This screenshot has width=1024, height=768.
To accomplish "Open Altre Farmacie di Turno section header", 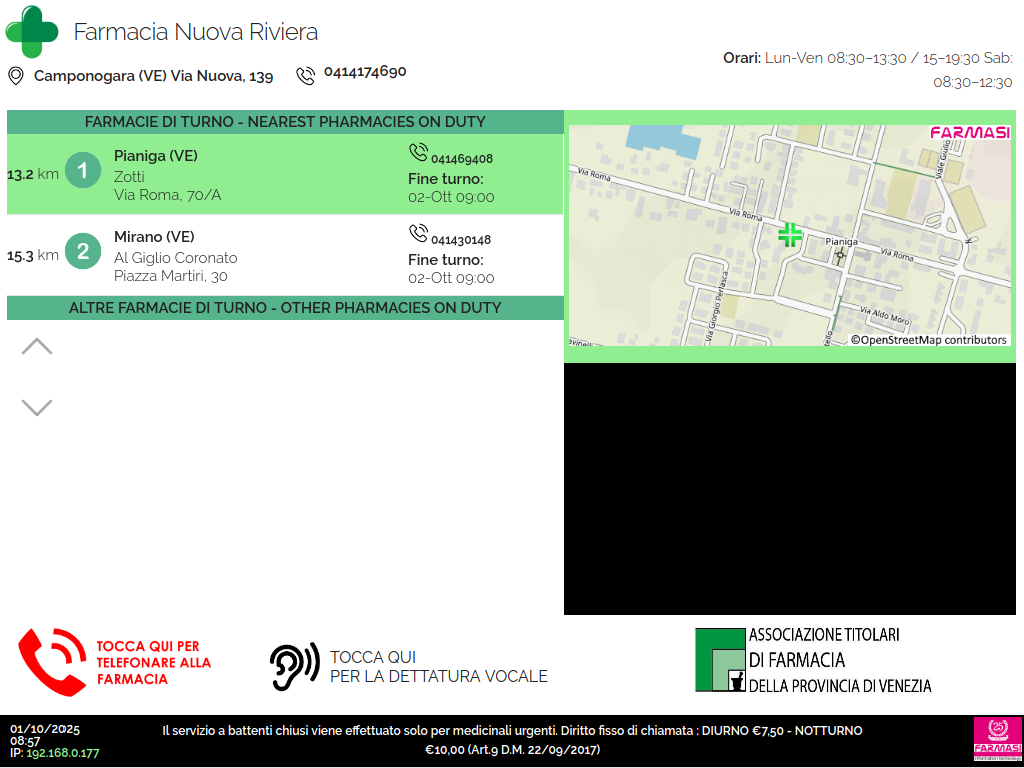I will [x=285, y=308].
